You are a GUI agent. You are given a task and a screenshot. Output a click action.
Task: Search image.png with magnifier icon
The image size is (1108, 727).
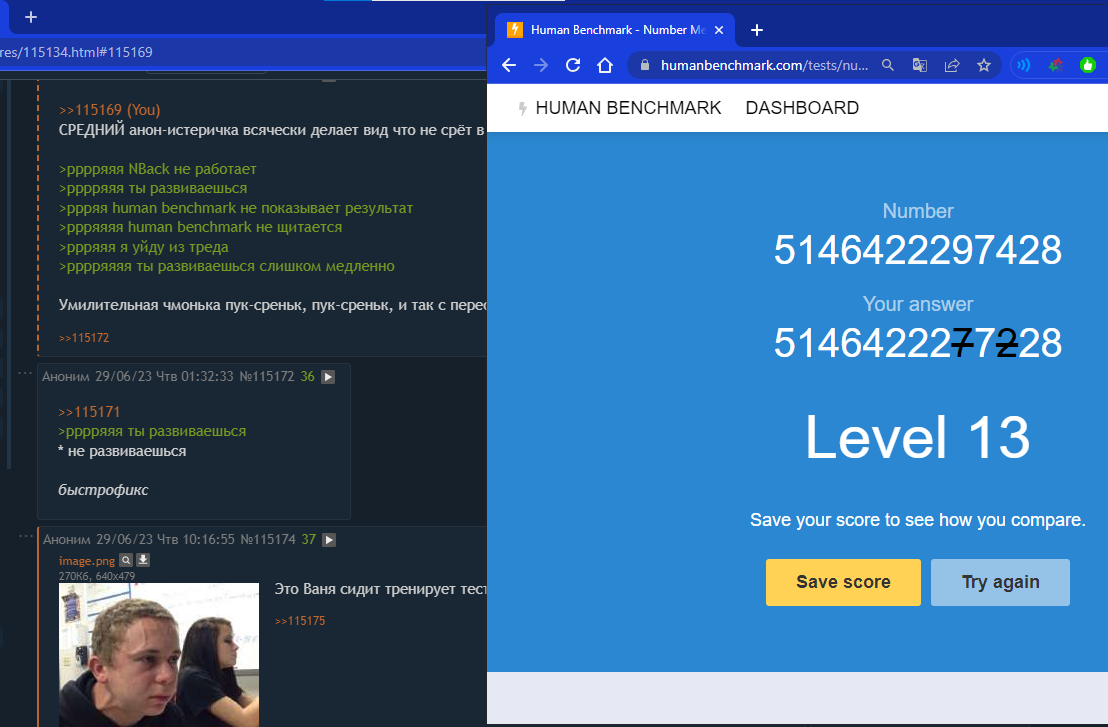(x=126, y=560)
